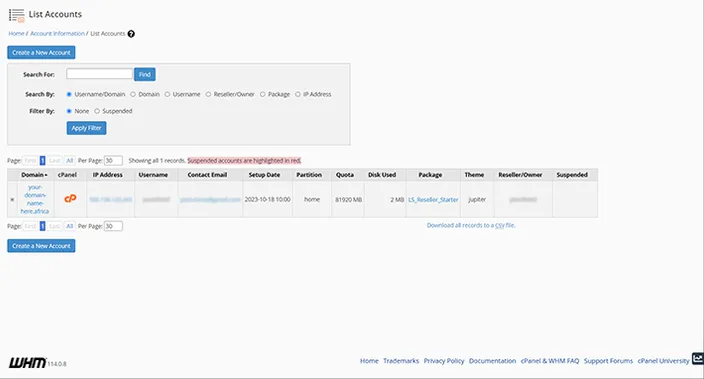Sort table by Quota column

coord(345,175)
